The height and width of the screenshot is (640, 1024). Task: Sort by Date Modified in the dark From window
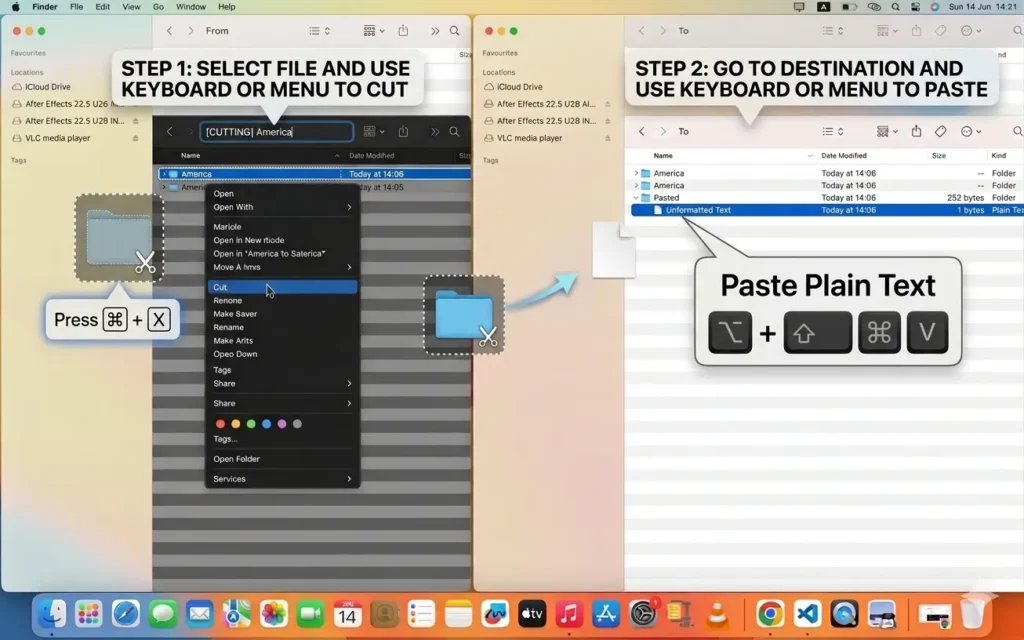(372, 155)
